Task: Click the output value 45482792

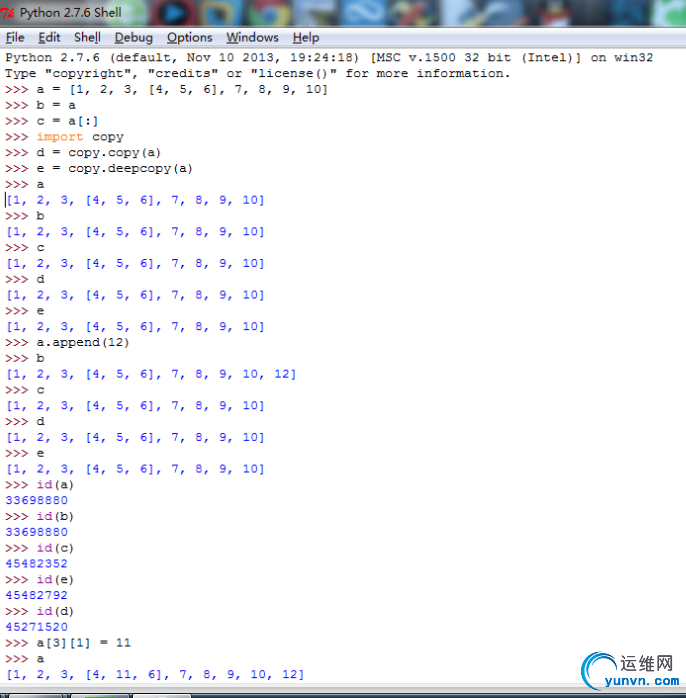Action: point(37,595)
